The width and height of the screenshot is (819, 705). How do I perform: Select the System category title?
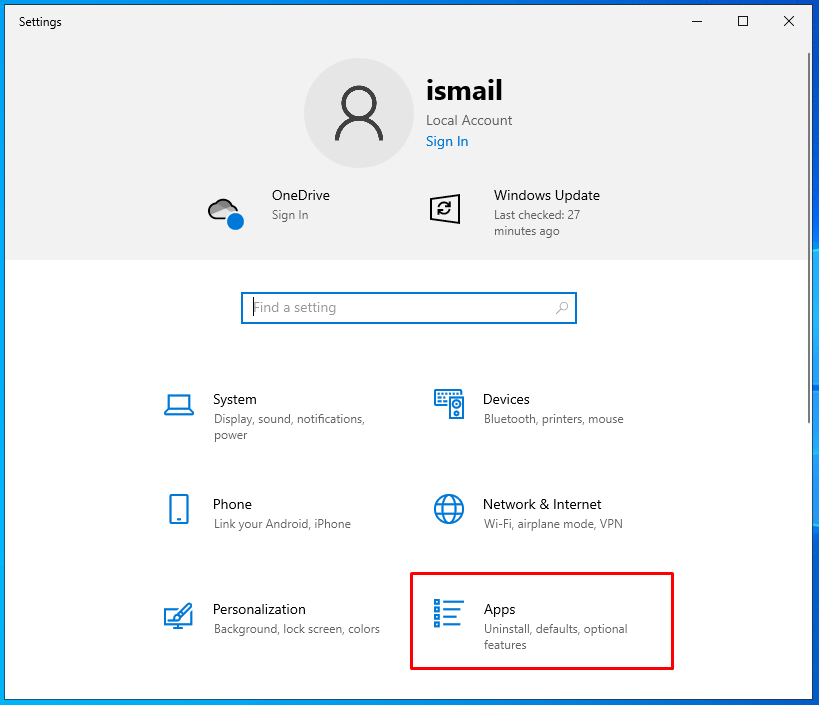coord(235,400)
